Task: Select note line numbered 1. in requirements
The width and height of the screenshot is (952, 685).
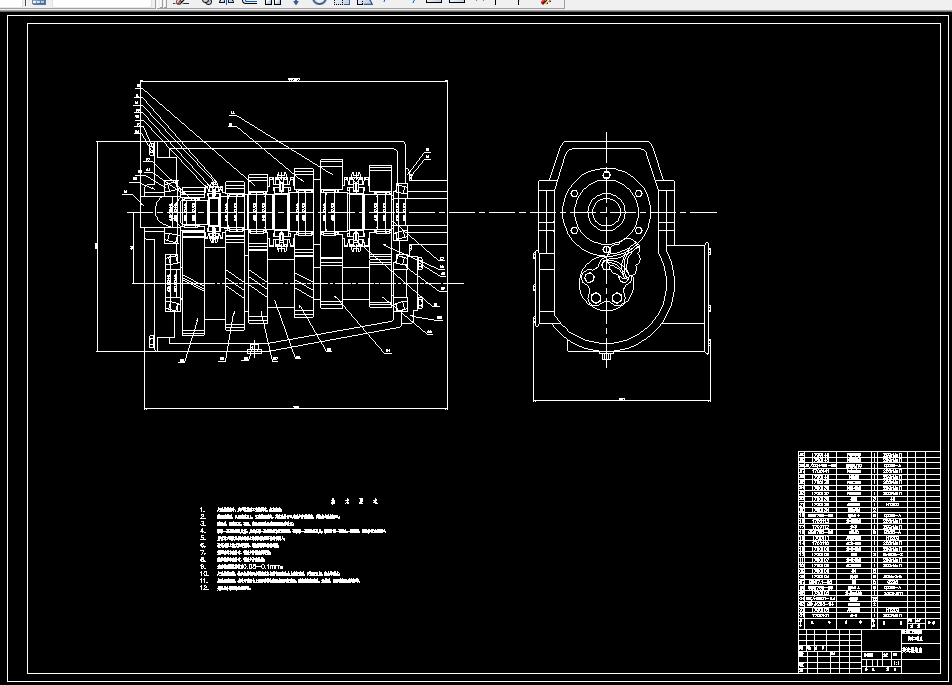Action: click(x=241, y=509)
